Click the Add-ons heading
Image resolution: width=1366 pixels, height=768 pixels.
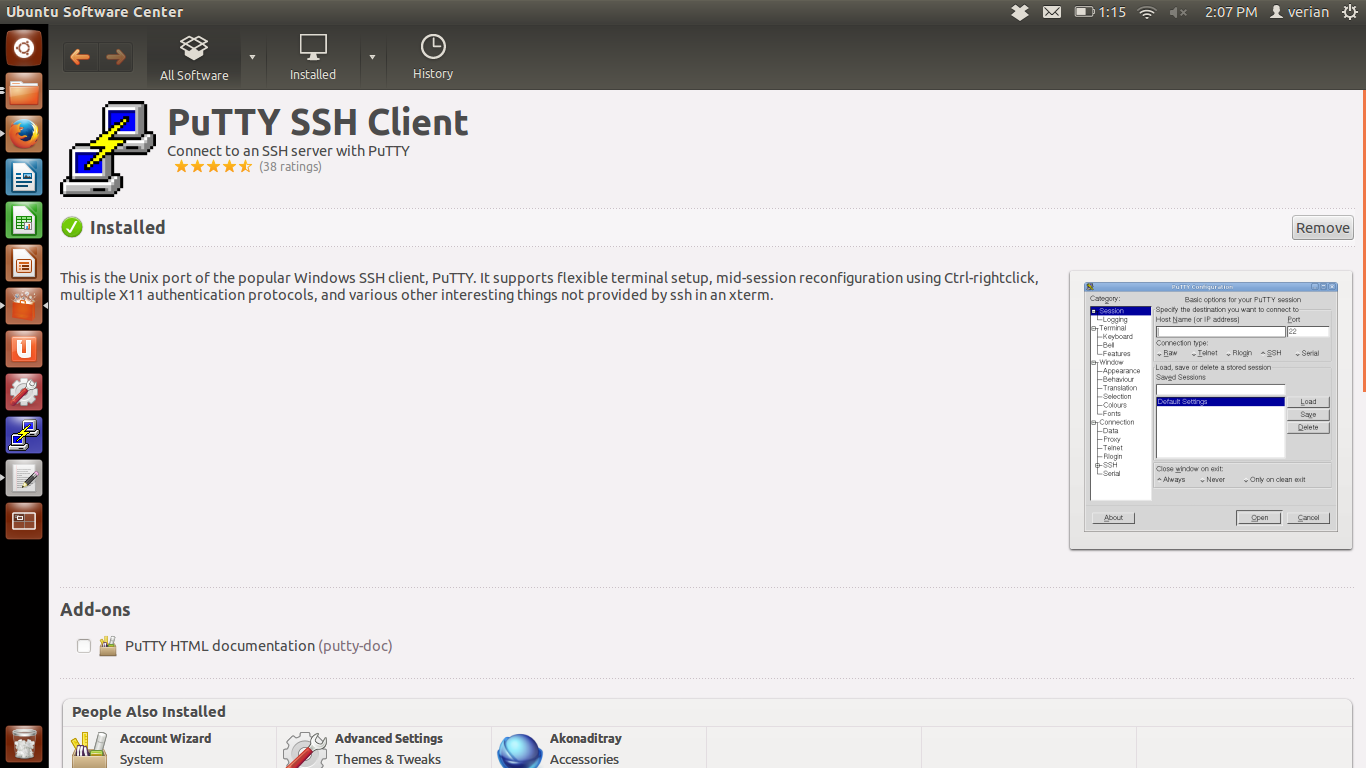tap(95, 610)
